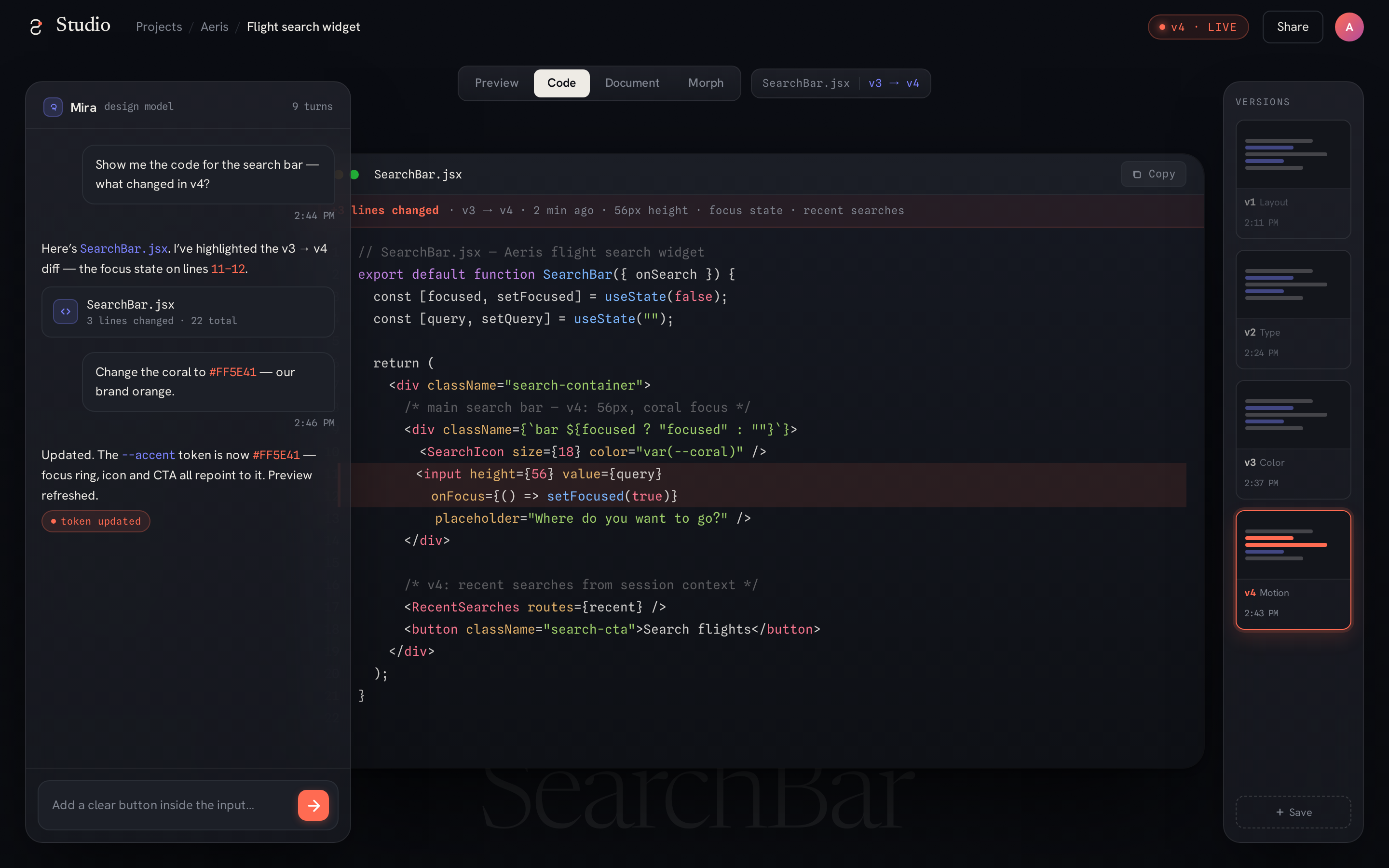Click the Mira design model icon
The width and height of the screenshot is (1389, 868).
tap(53, 107)
